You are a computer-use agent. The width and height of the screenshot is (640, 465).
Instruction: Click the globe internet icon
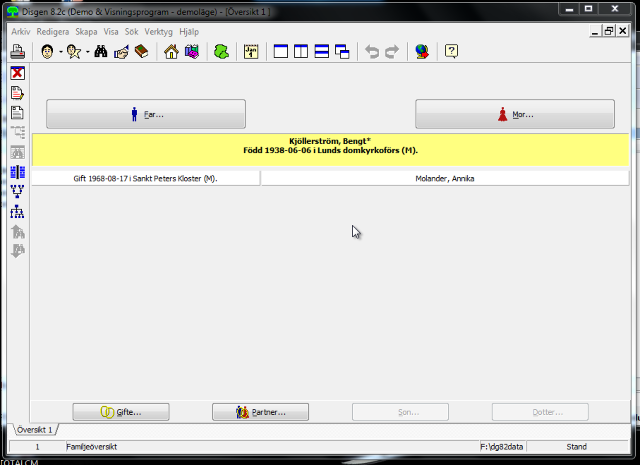(x=422, y=52)
